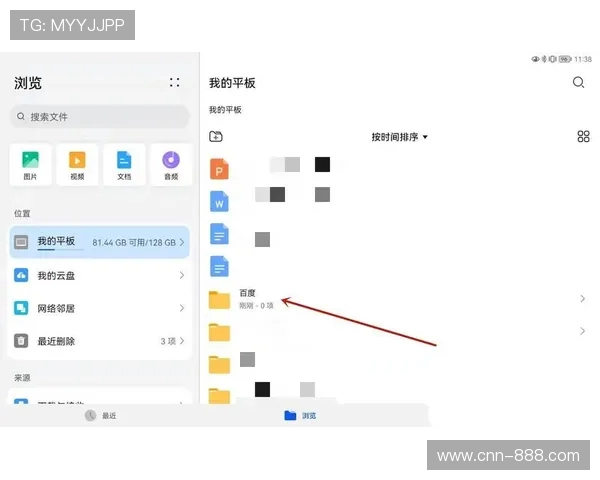This screenshot has width=600, height=480.
Task: Expand the 我的云盘 chevron
Action: point(181,275)
